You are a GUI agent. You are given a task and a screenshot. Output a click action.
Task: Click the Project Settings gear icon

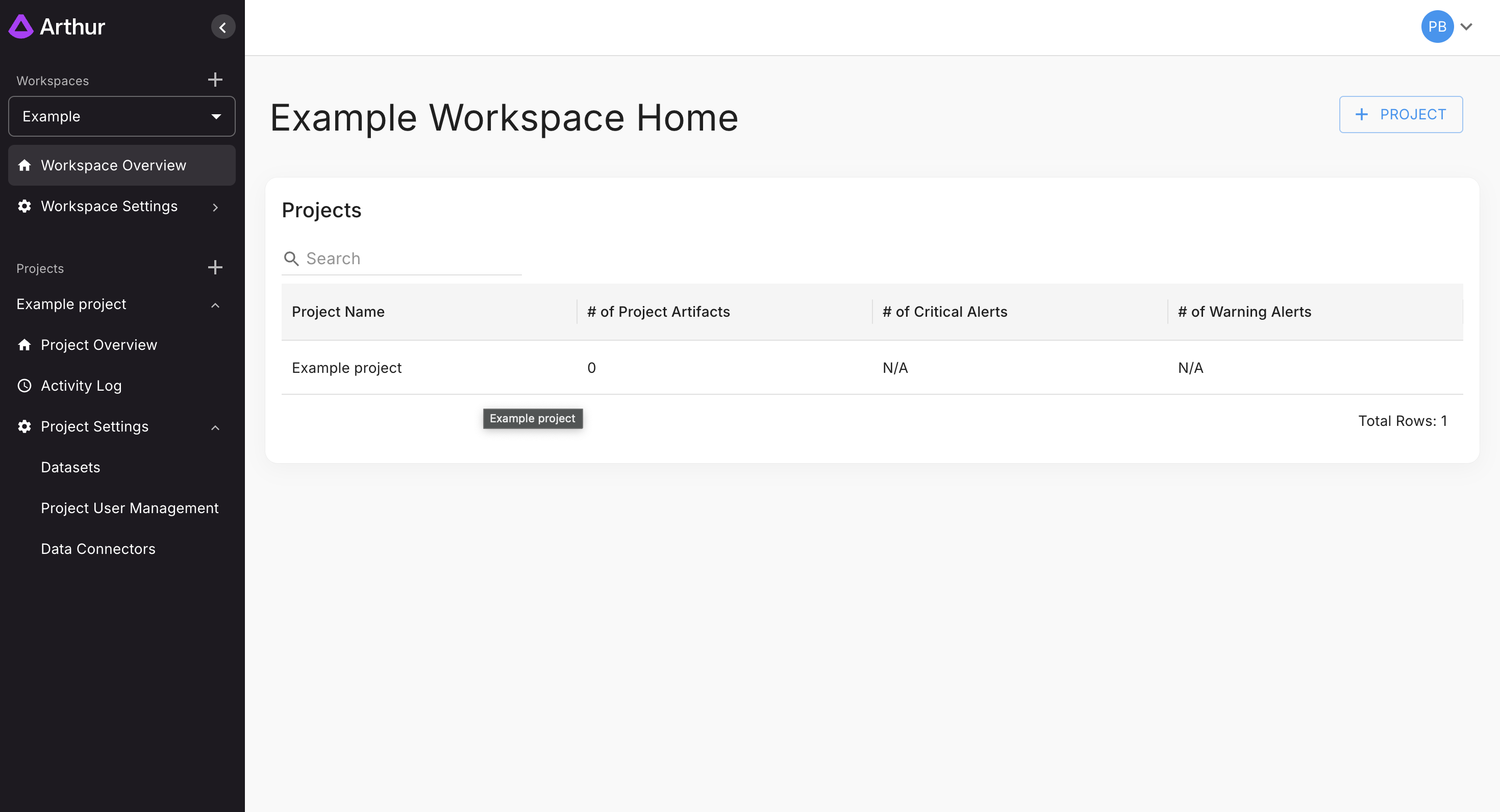24,426
